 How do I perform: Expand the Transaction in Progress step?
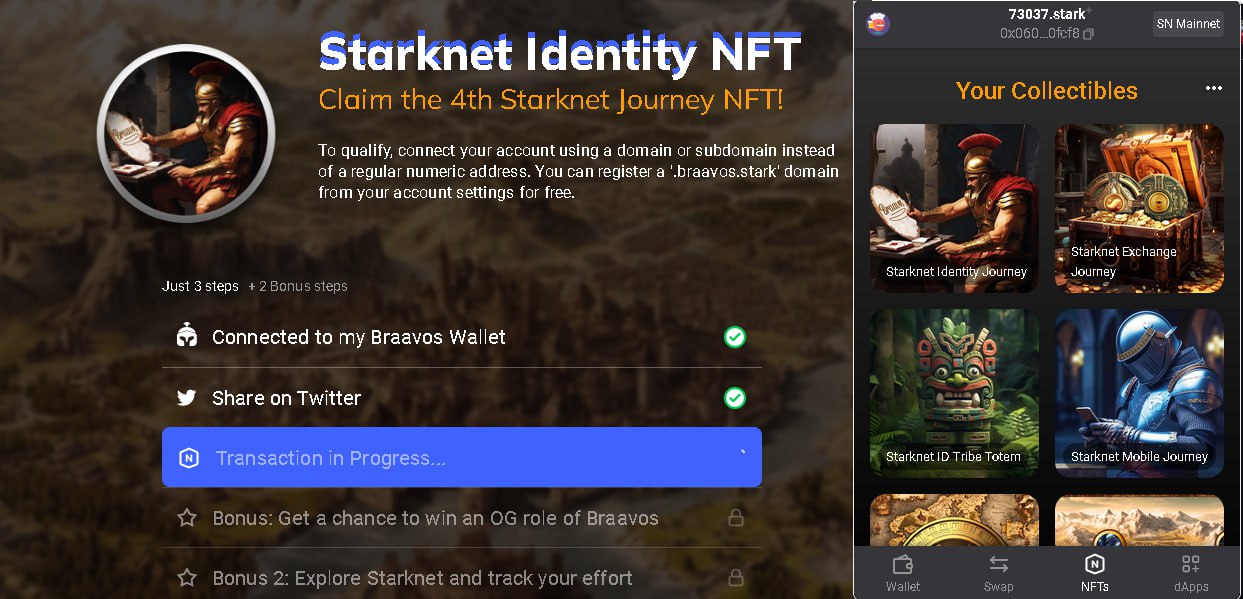(x=462, y=458)
